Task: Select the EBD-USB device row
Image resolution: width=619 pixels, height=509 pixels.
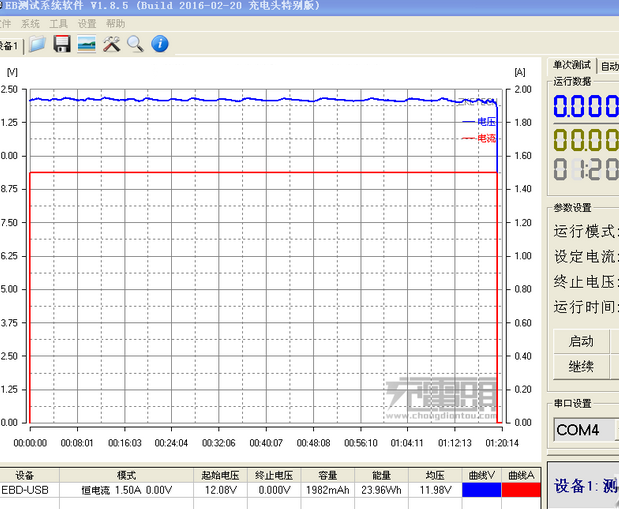Action: coord(26,490)
